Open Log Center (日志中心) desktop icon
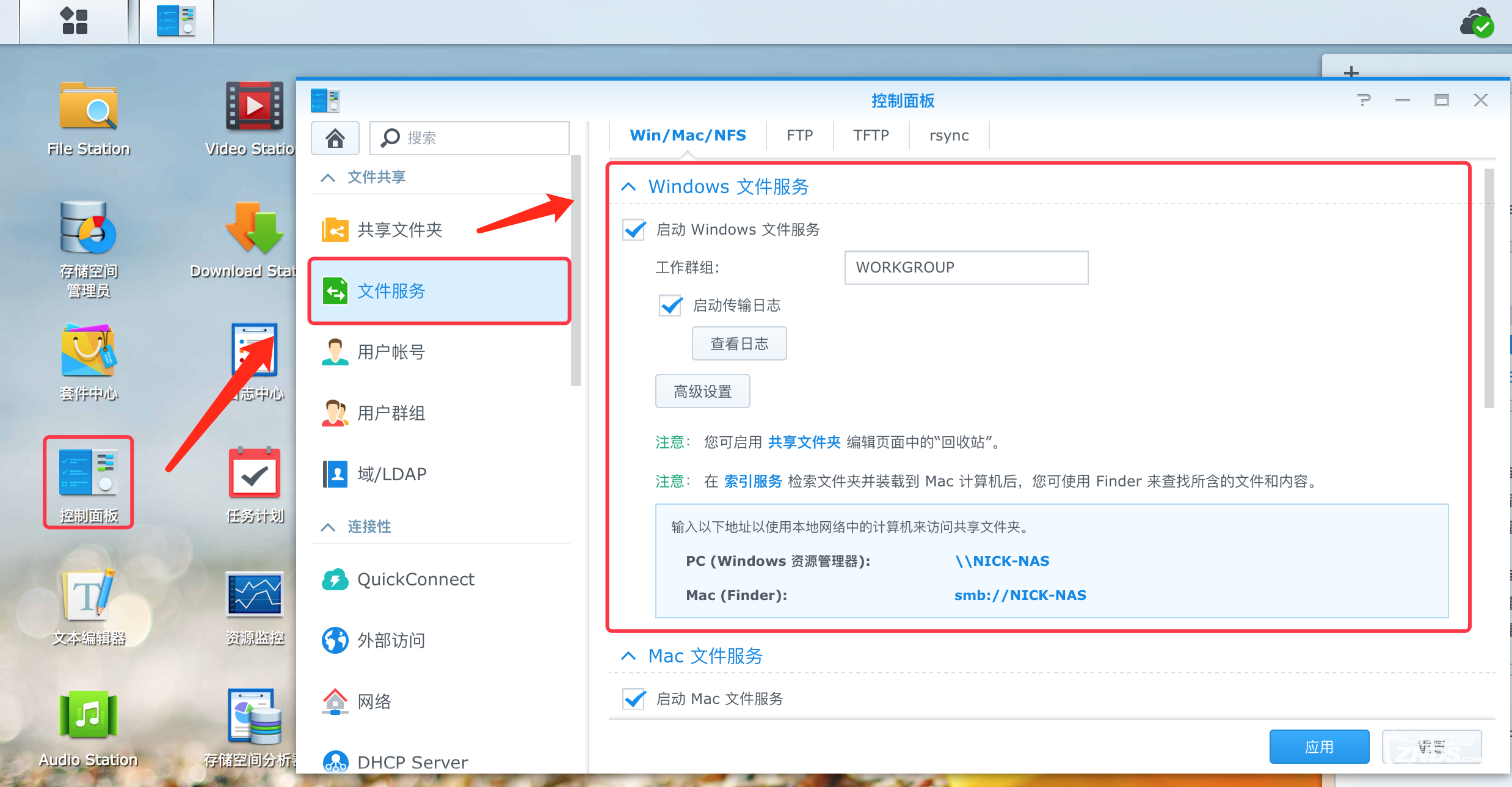 (255, 362)
